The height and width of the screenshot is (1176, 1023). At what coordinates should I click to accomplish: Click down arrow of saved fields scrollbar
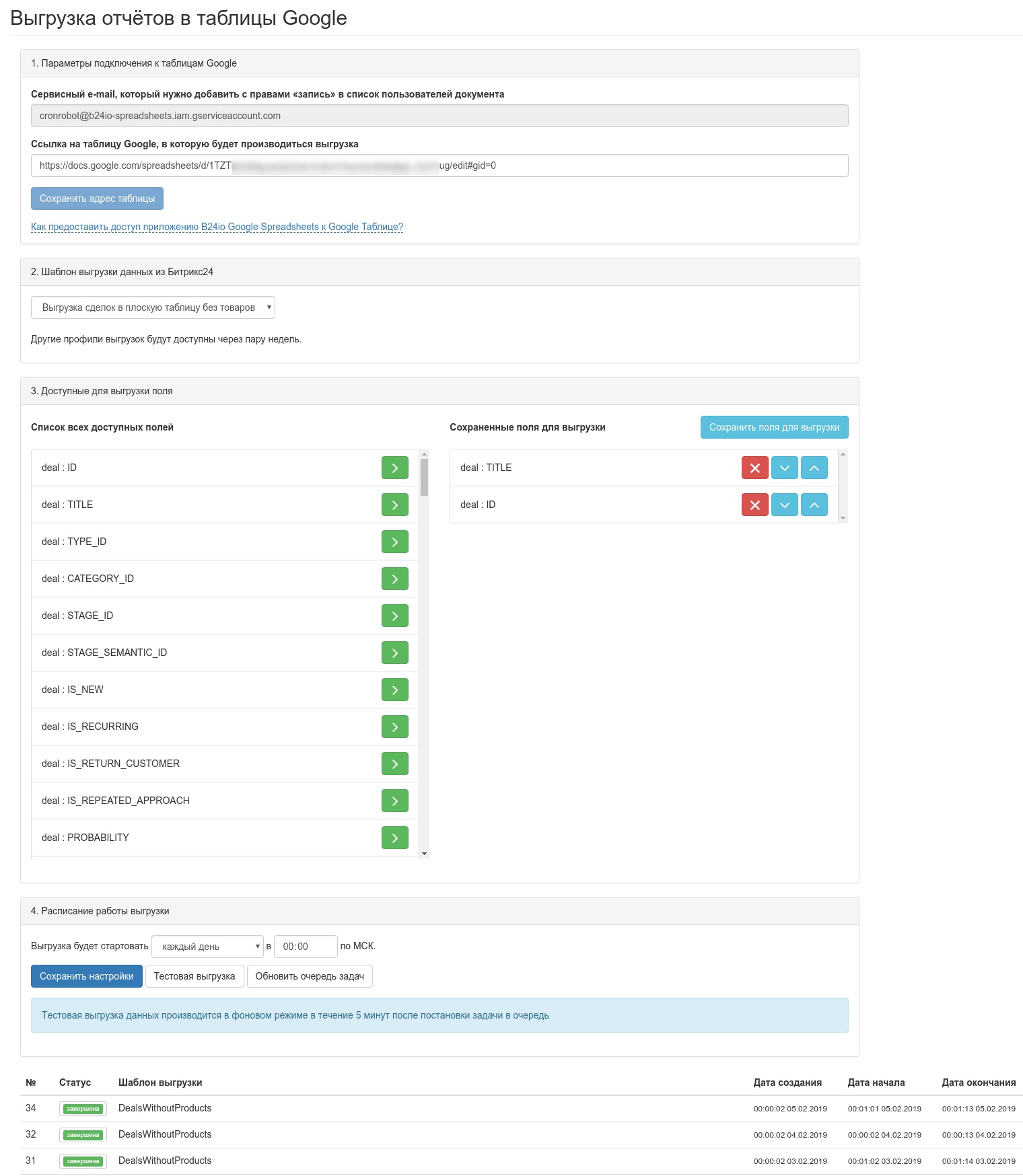click(x=843, y=518)
